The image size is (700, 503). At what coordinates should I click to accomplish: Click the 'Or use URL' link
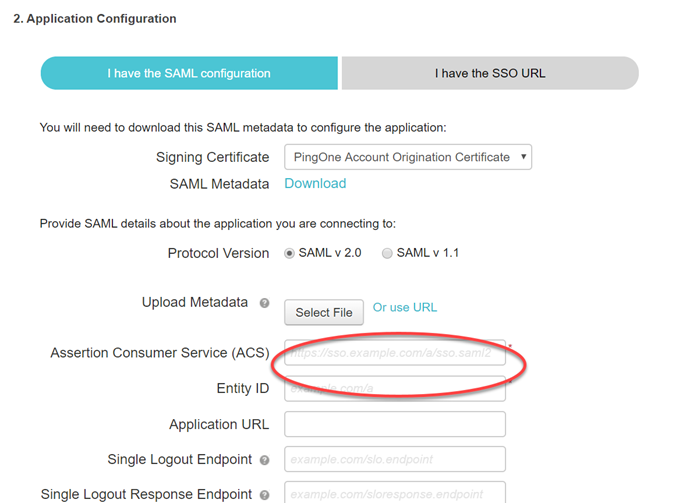click(x=404, y=308)
